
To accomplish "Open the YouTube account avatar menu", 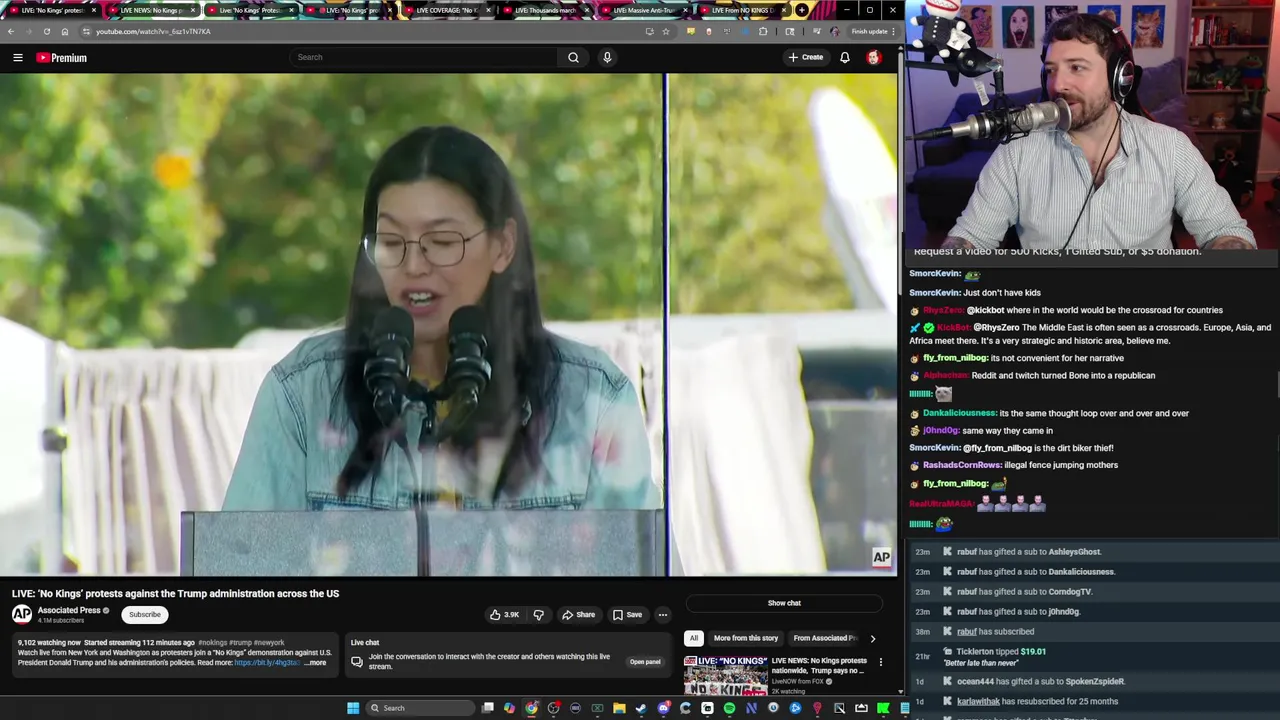I will (x=874, y=57).
